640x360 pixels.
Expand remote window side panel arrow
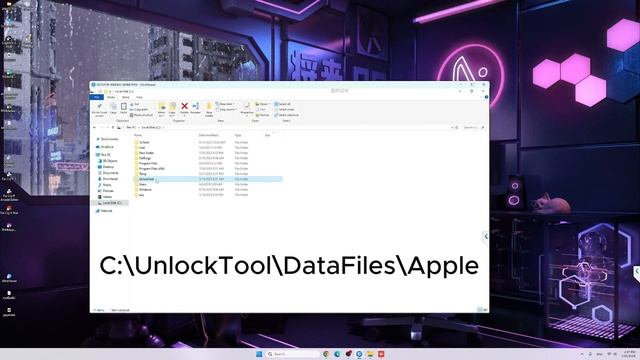486,236
